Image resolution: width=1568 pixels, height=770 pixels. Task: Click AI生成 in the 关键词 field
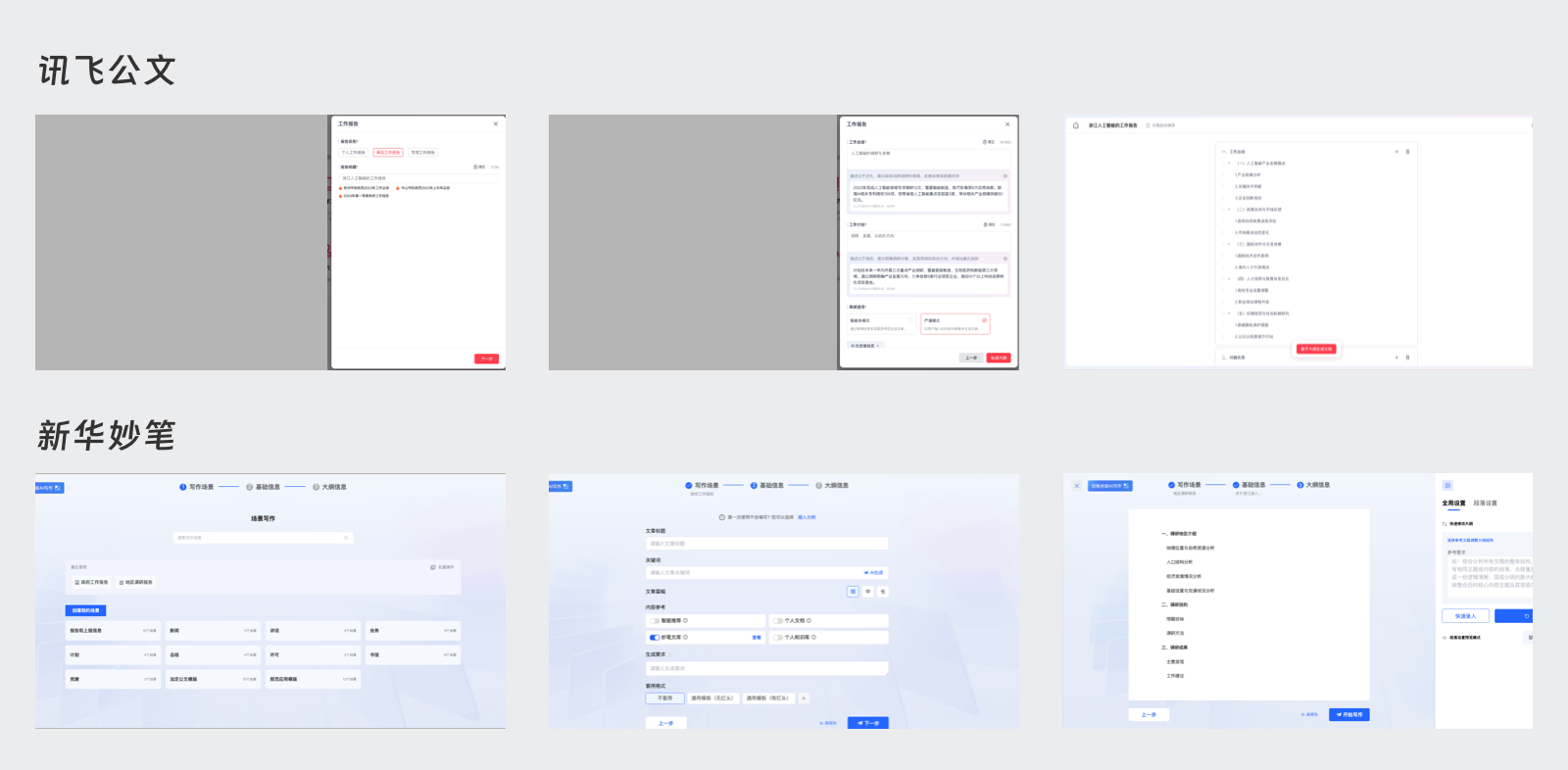(873, 572)
